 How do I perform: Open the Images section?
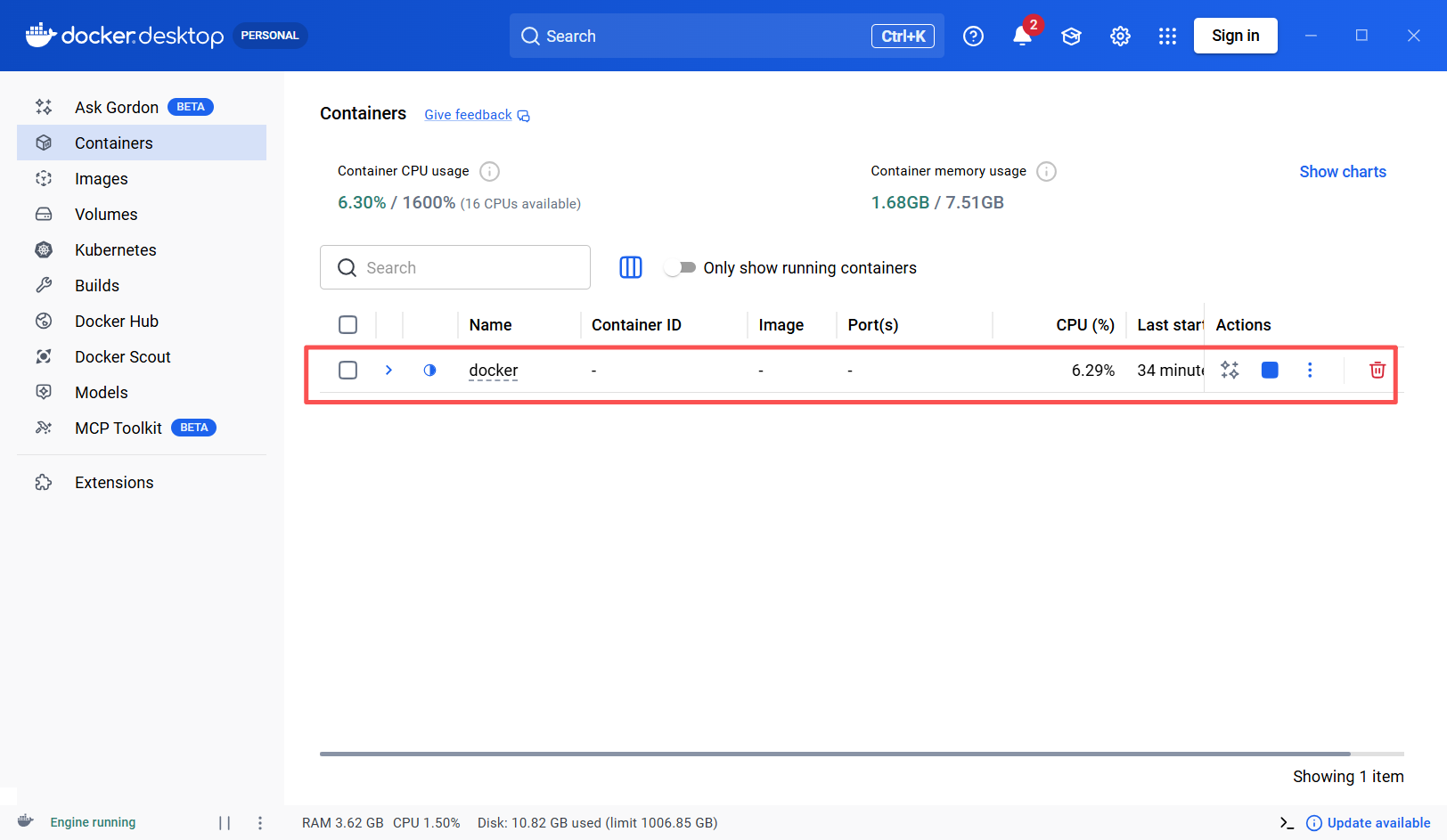pyautogui.click(x=142, y=178)
